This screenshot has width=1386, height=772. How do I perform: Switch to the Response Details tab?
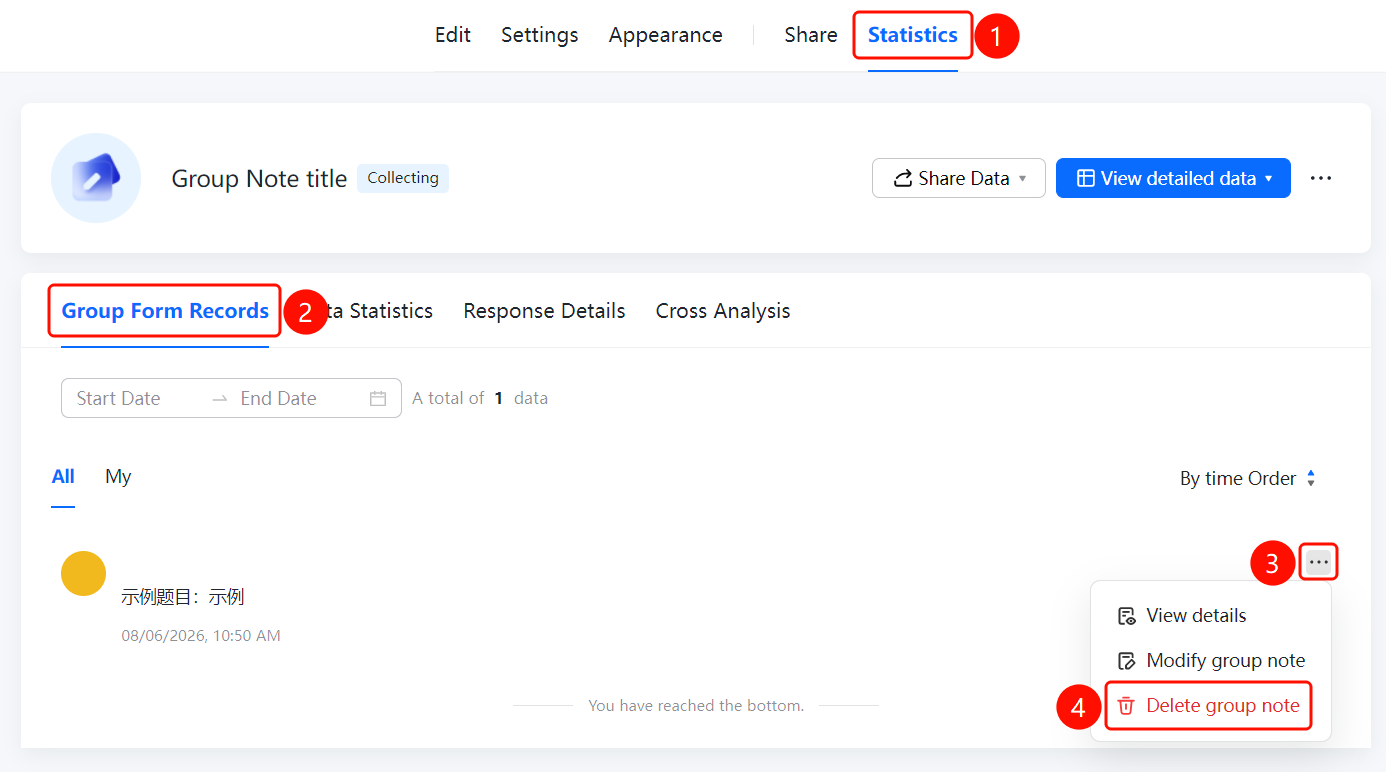(x=544, y=311)
